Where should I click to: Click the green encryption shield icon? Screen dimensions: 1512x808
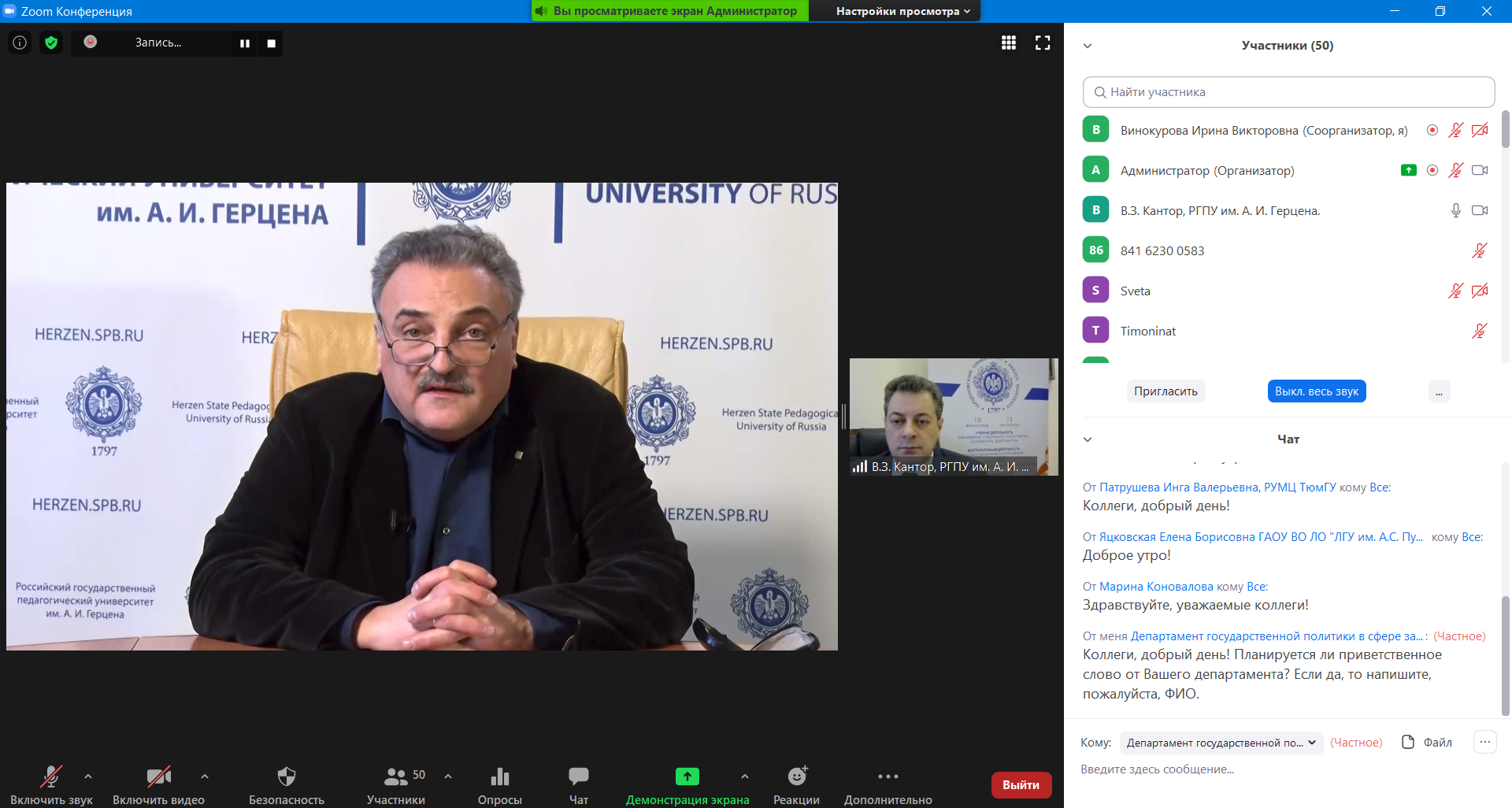click(x=51, y=43)
